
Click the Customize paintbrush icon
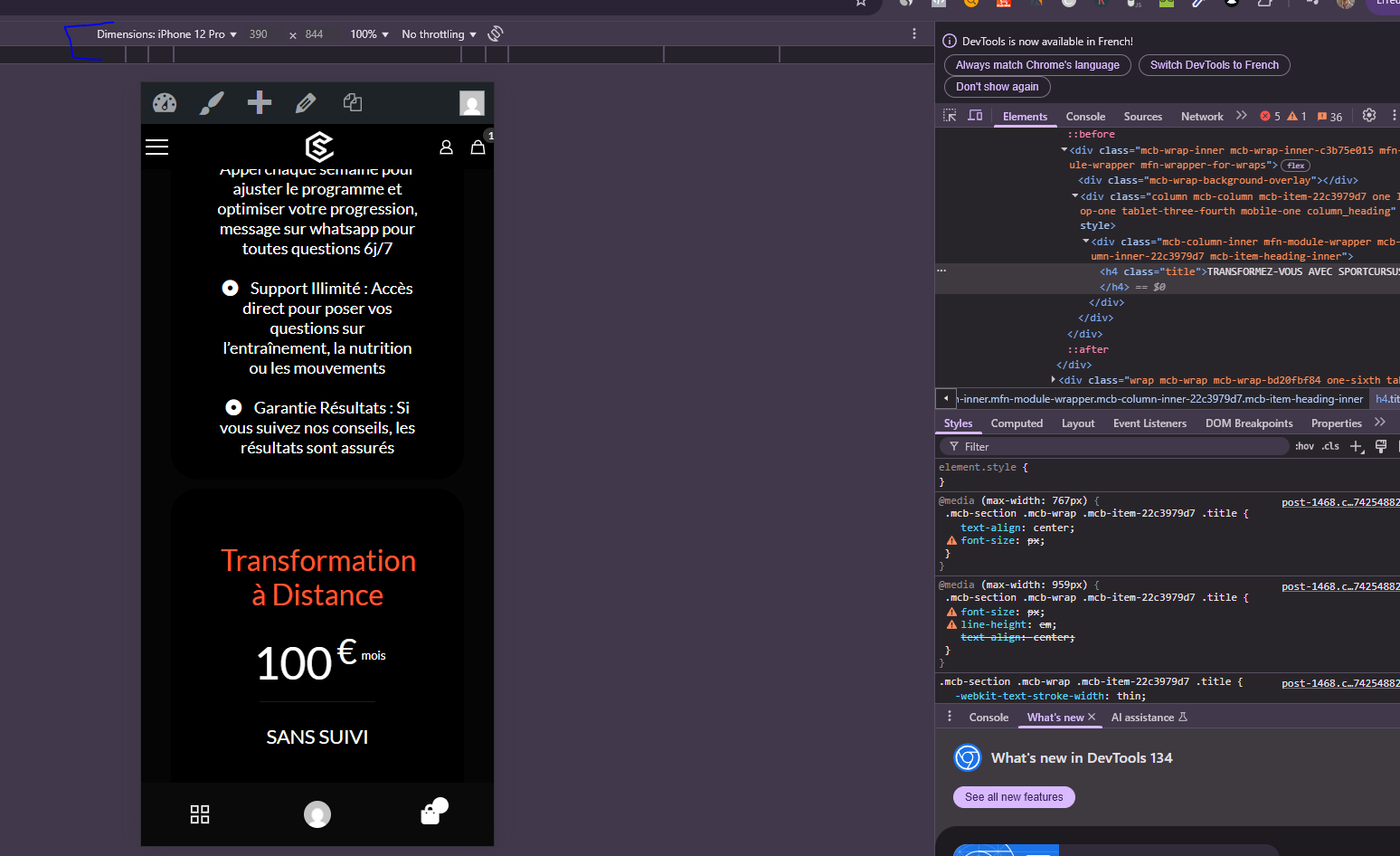(212, 103)
